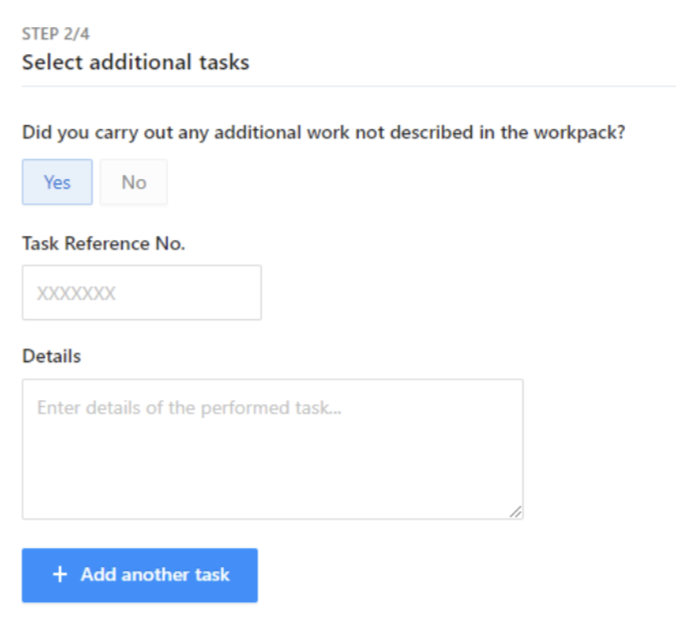Select the Yes option
The height and width of the screenshot is (640, 676).
tap(57, 182)
